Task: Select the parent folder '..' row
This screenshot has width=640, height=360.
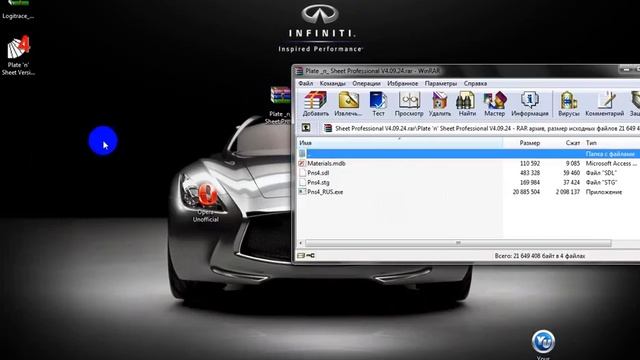Action: pyautogui.click(x=469, y=154)
